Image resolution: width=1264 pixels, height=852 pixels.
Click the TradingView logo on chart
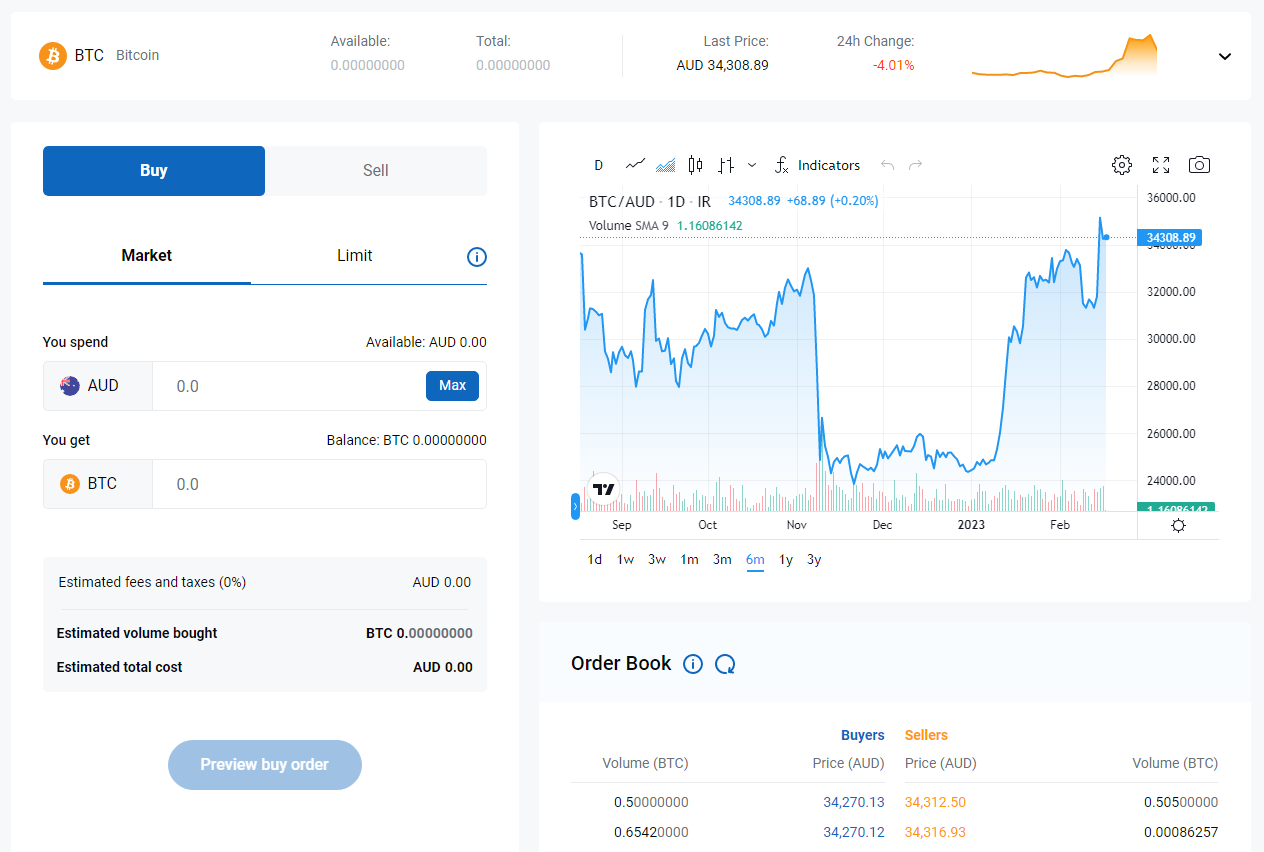(x=603, y=489)
